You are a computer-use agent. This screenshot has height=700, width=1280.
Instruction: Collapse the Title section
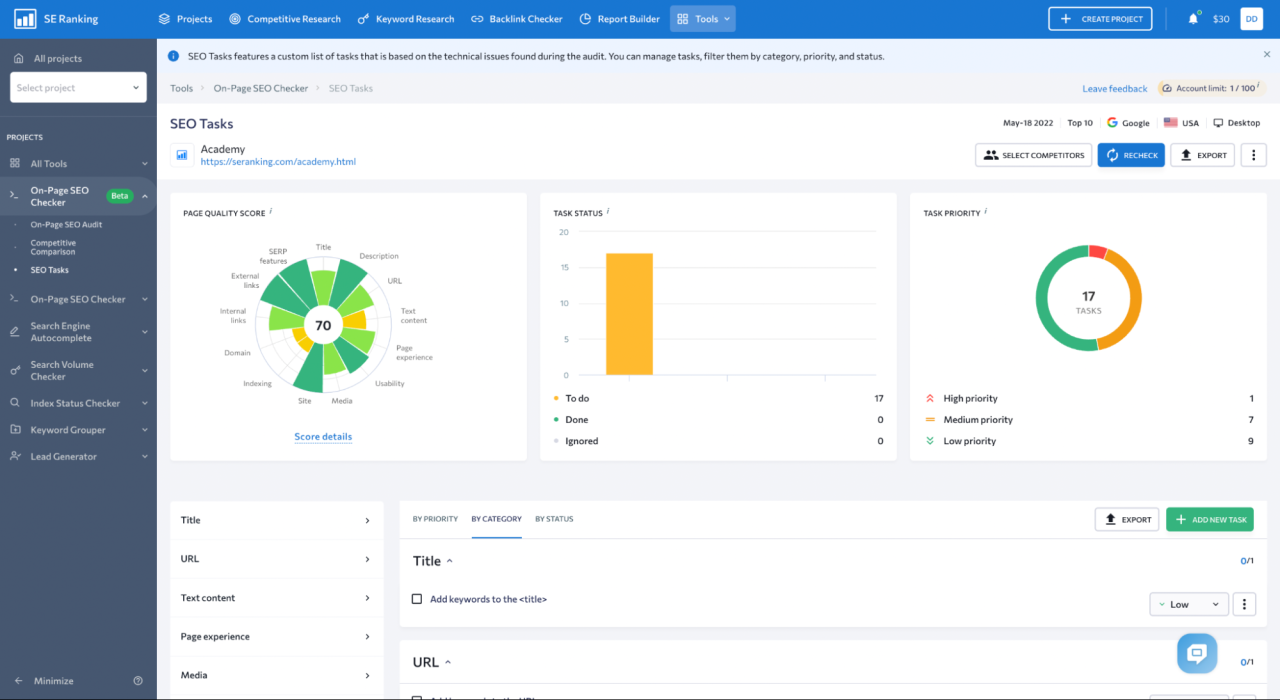tap(449, 562)
